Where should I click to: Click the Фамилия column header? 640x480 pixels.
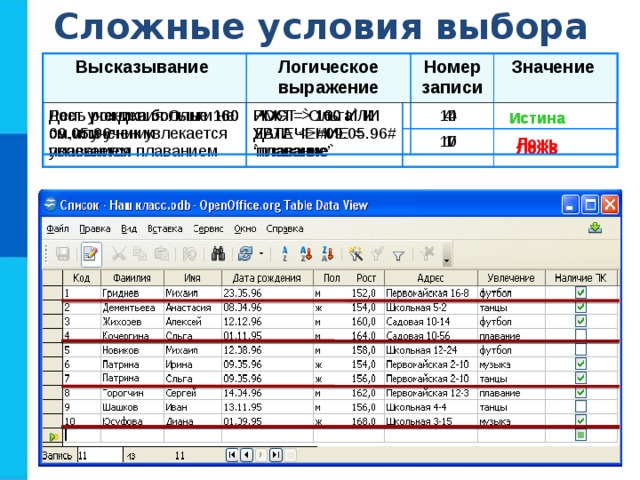(132, 278)
